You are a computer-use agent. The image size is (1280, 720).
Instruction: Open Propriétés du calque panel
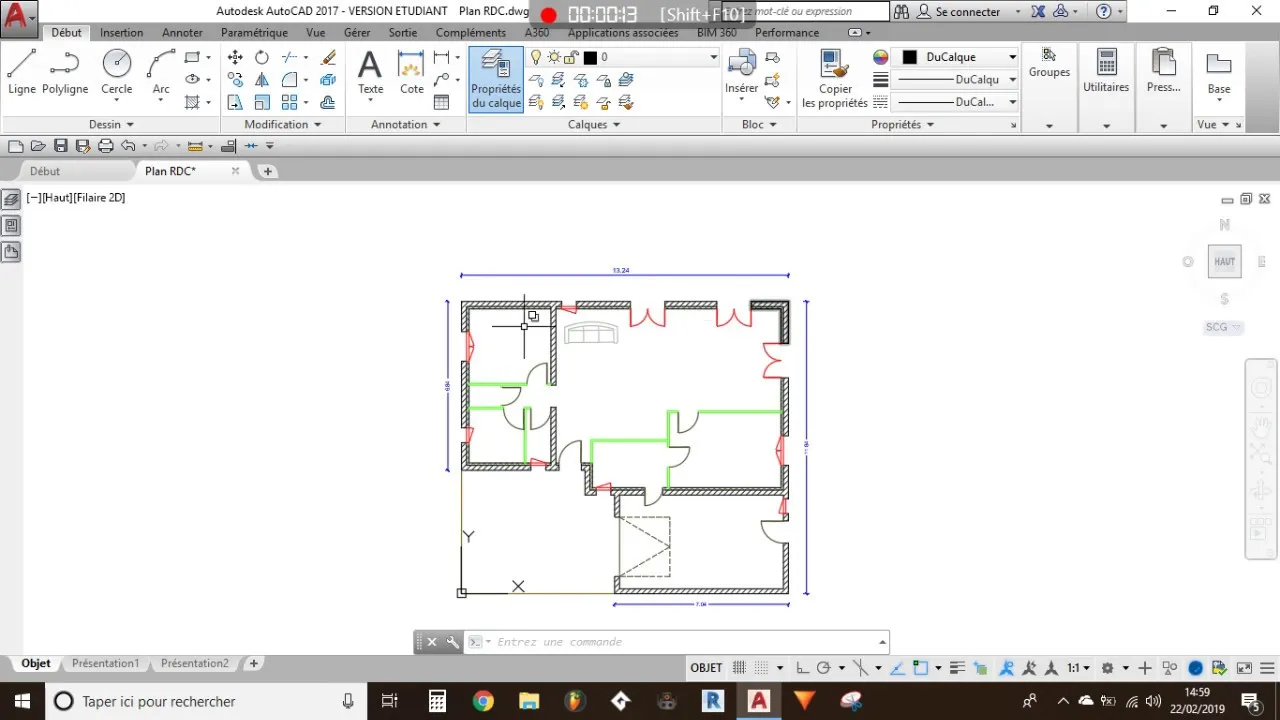(x=496, y=79)
